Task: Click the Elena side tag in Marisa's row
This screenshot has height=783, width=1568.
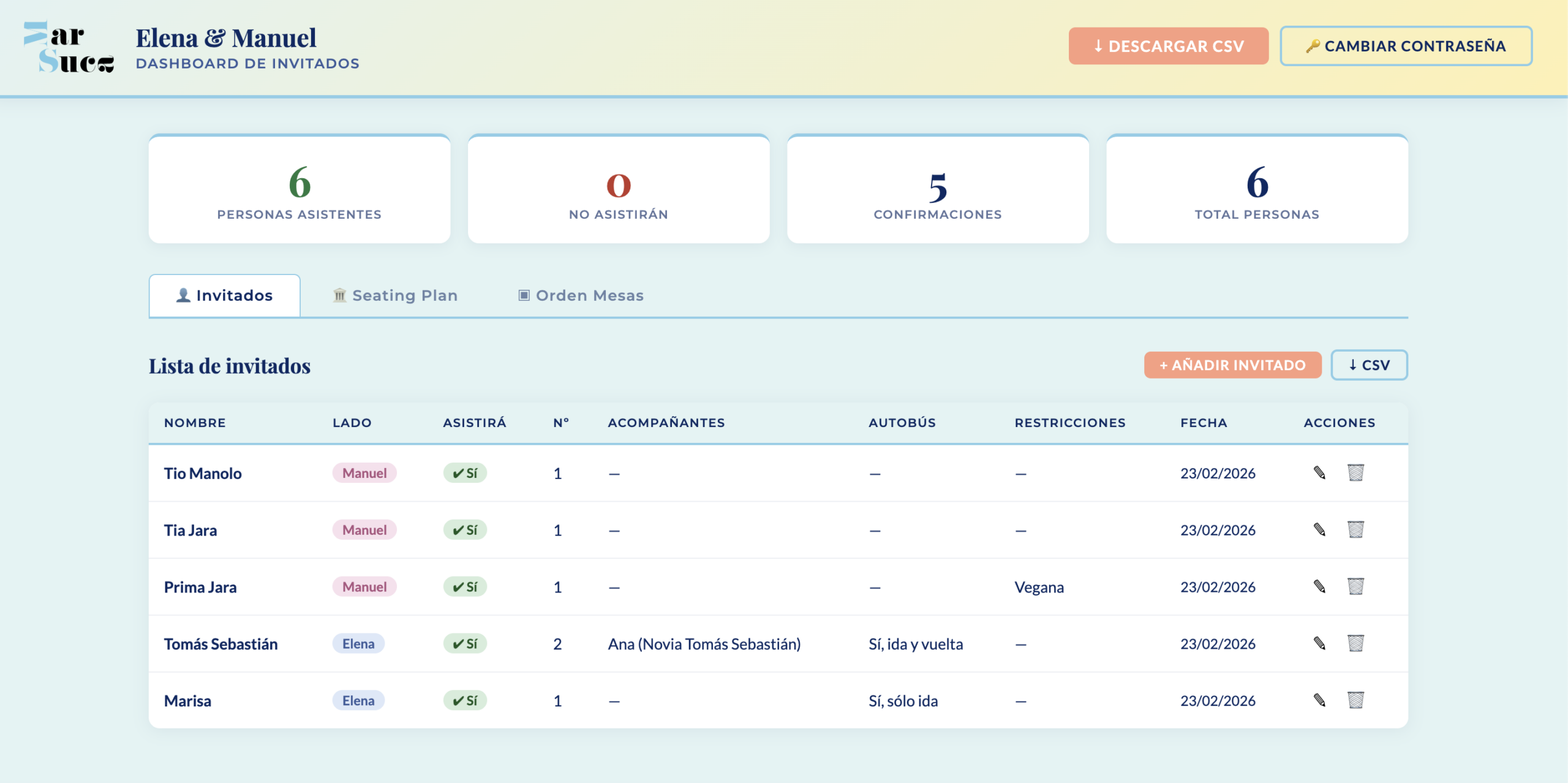Action: [358, 701]
